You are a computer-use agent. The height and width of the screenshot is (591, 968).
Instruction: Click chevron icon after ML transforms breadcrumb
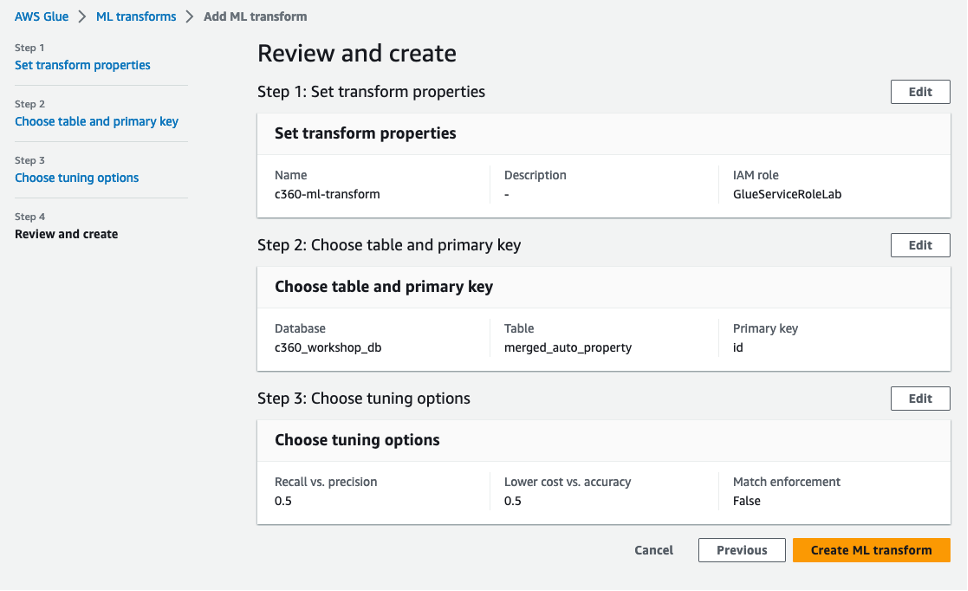[x=190, y=17]
